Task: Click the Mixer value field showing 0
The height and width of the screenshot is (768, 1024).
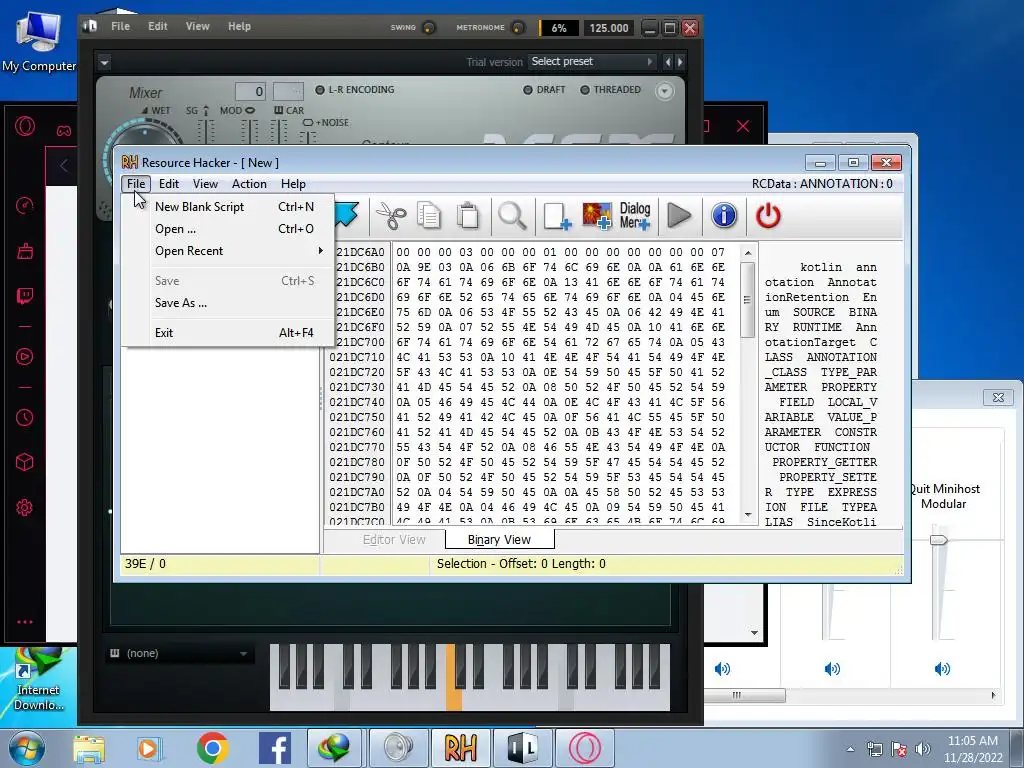Action: click(250, 91)
